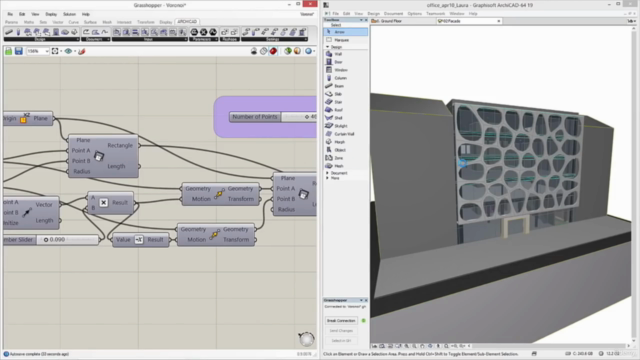Collapse the Design section in toolbox
This screenshot has height=360, width=640.
point(327,47)
